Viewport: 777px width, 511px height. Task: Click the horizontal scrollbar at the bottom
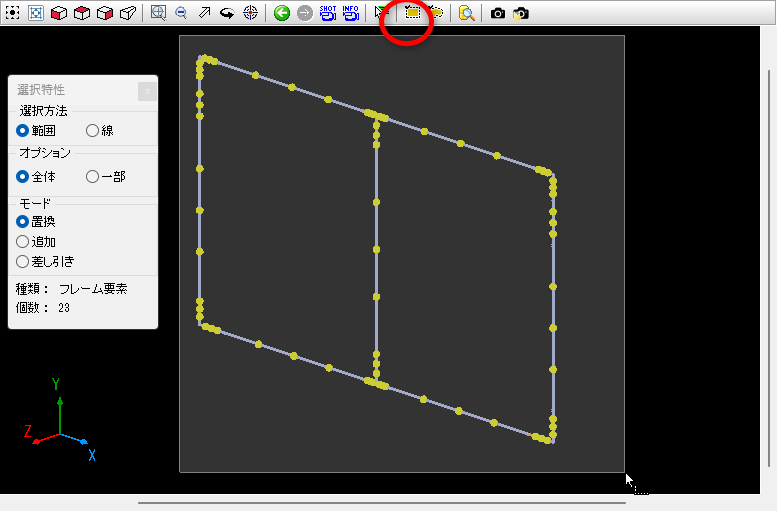[382, 503]
